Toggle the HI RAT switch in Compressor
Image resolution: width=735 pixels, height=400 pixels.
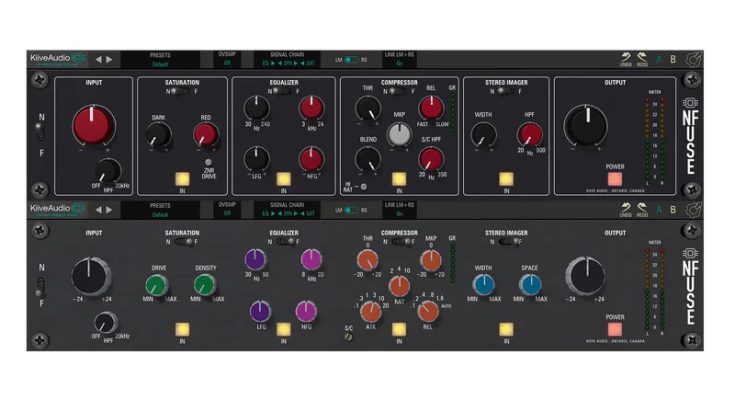coord(361,185)
